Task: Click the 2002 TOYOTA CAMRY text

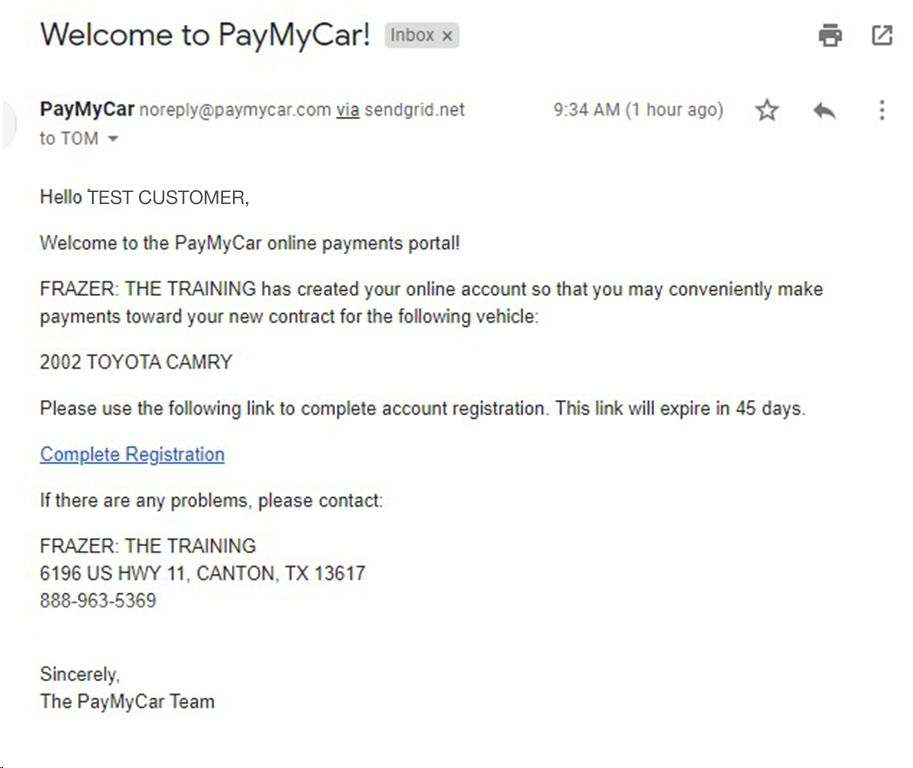Action: coord(136,362)
